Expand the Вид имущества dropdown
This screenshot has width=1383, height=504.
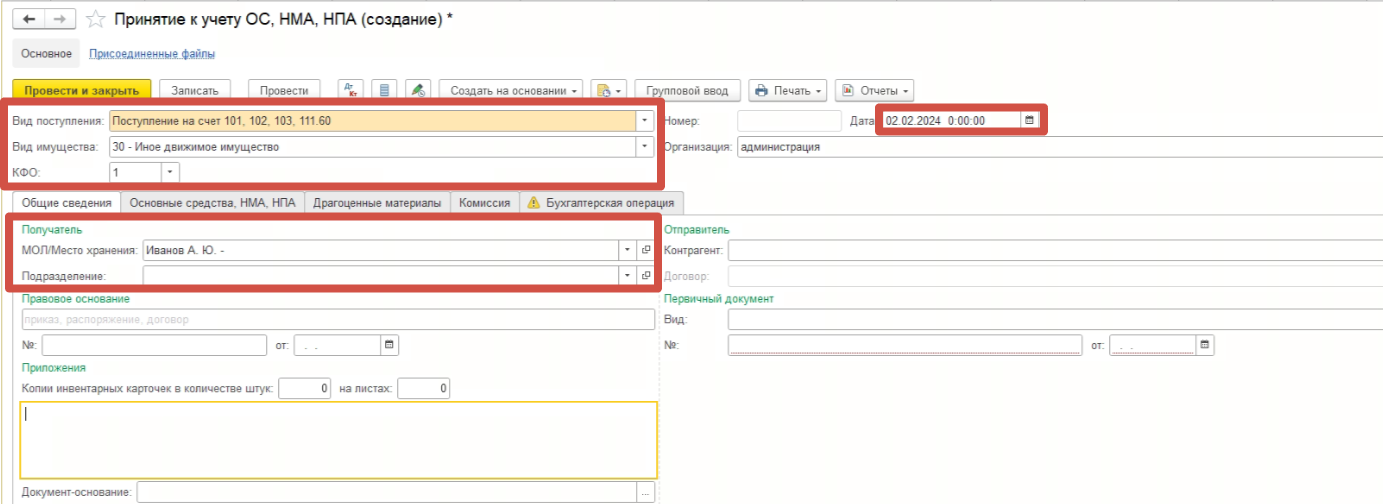click(644, 147)
